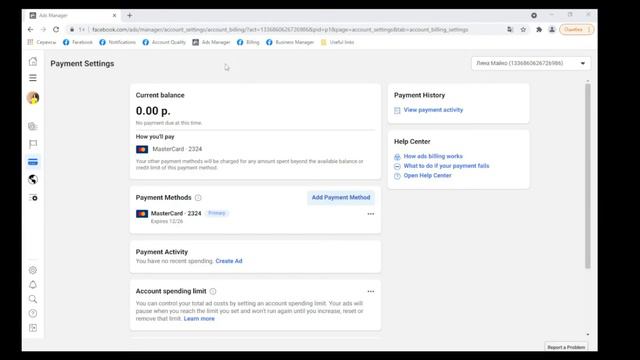Viewport: 640px width, 360px height.
Task: Open the flag pages icon in sidebar
Action: (33, 144)
